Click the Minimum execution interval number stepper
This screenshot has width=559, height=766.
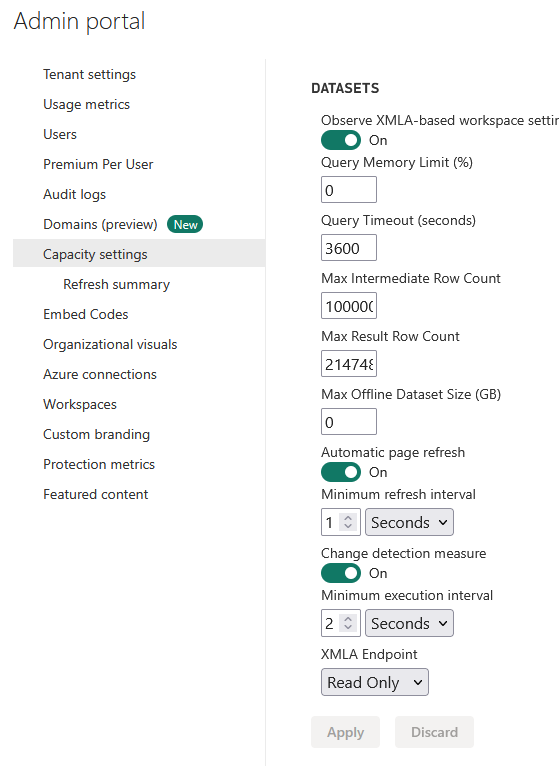point(341,623)
